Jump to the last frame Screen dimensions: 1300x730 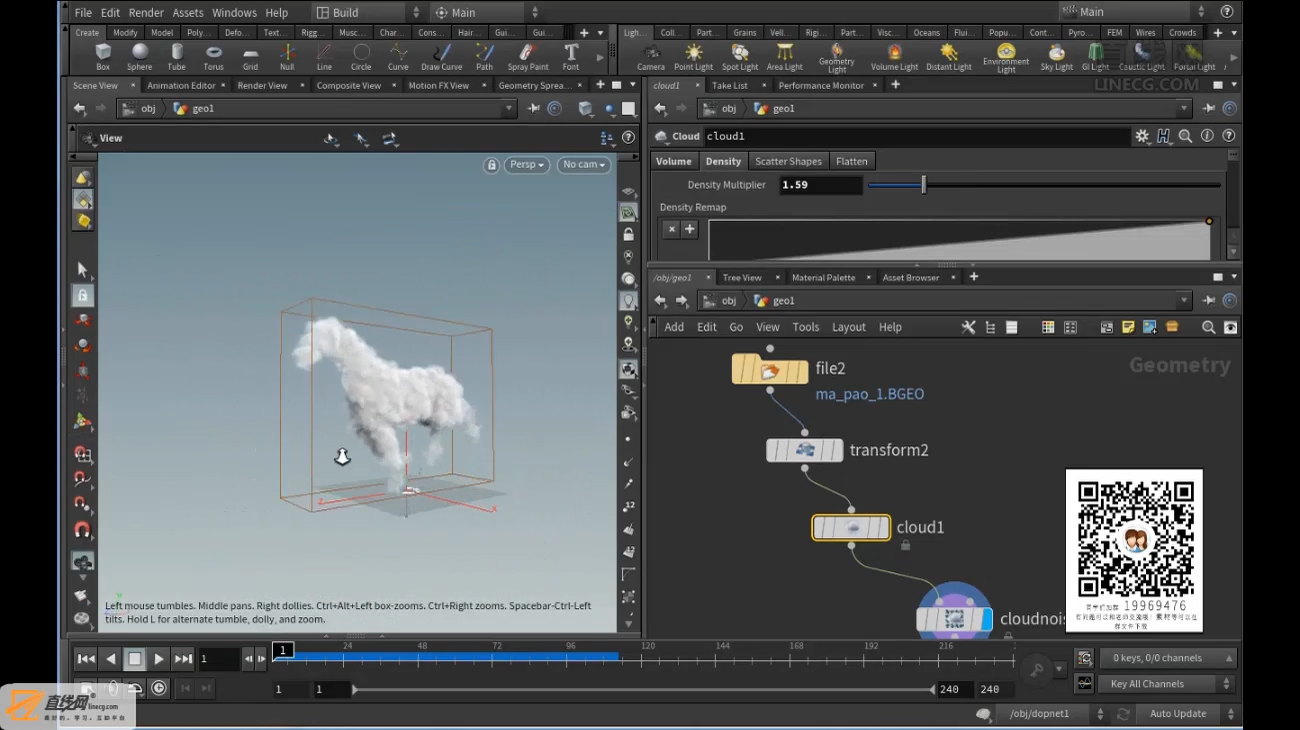point(183,659)
